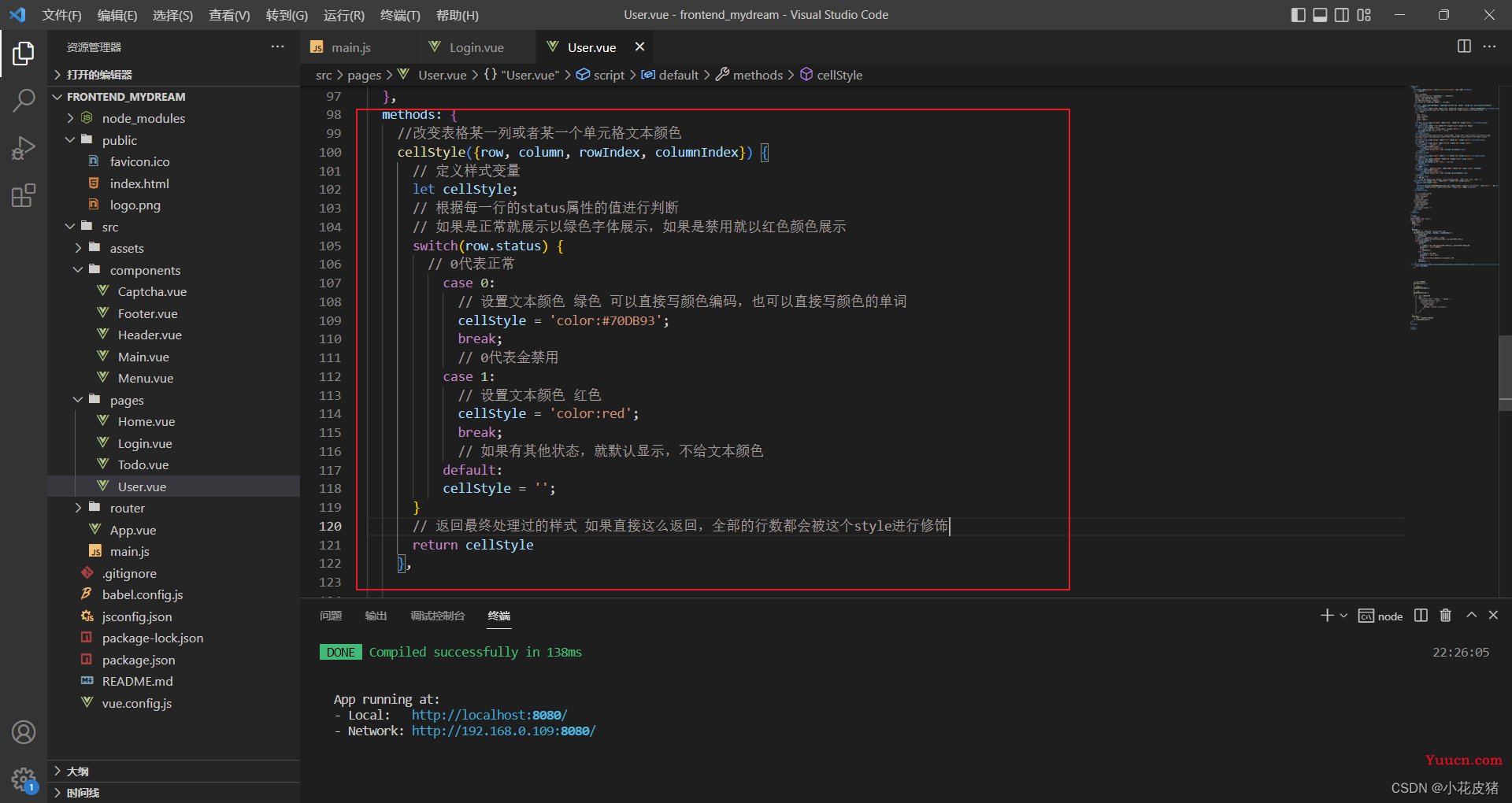
Task: Toggle the secondary side bar layout
Action: coord(1342,15)
